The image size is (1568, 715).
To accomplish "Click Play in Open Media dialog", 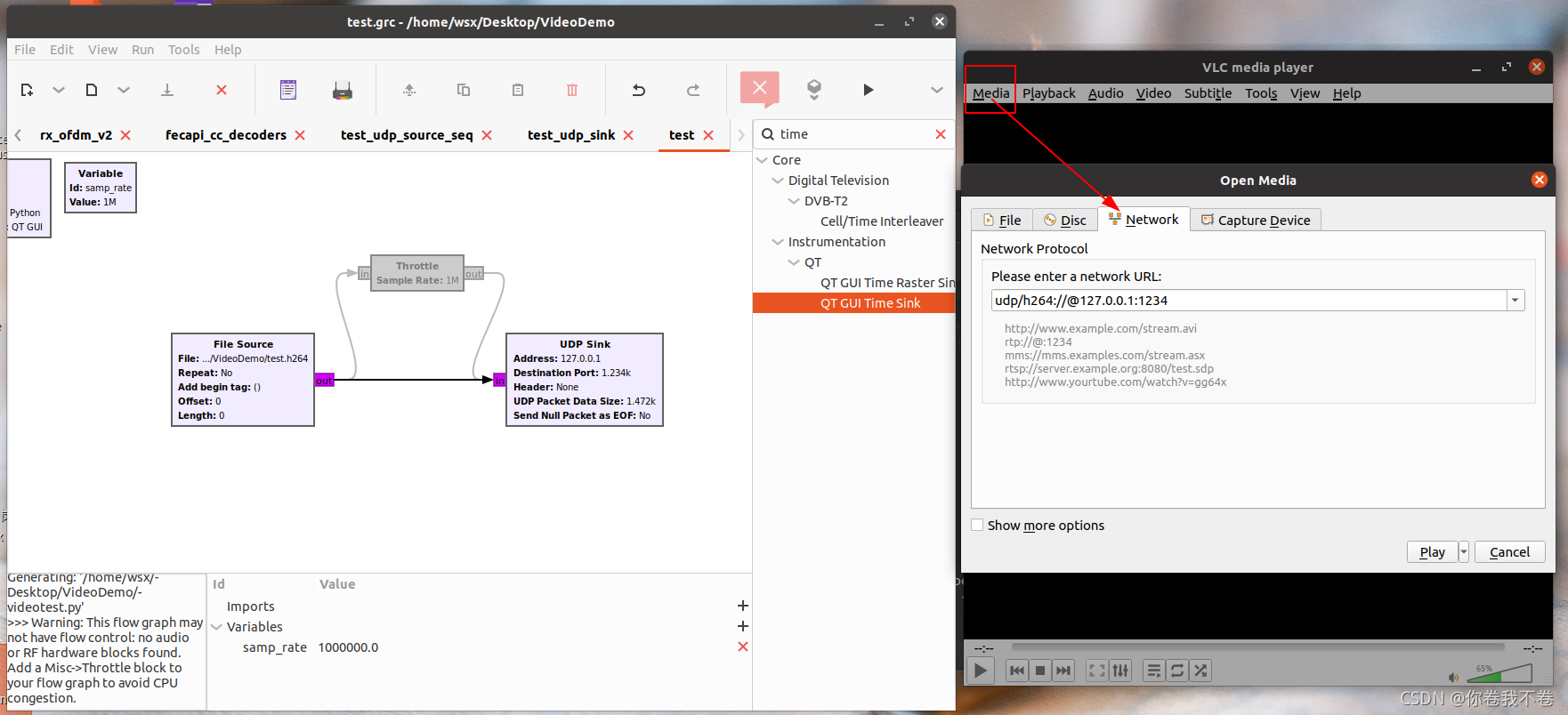I will pos(1432,552).
